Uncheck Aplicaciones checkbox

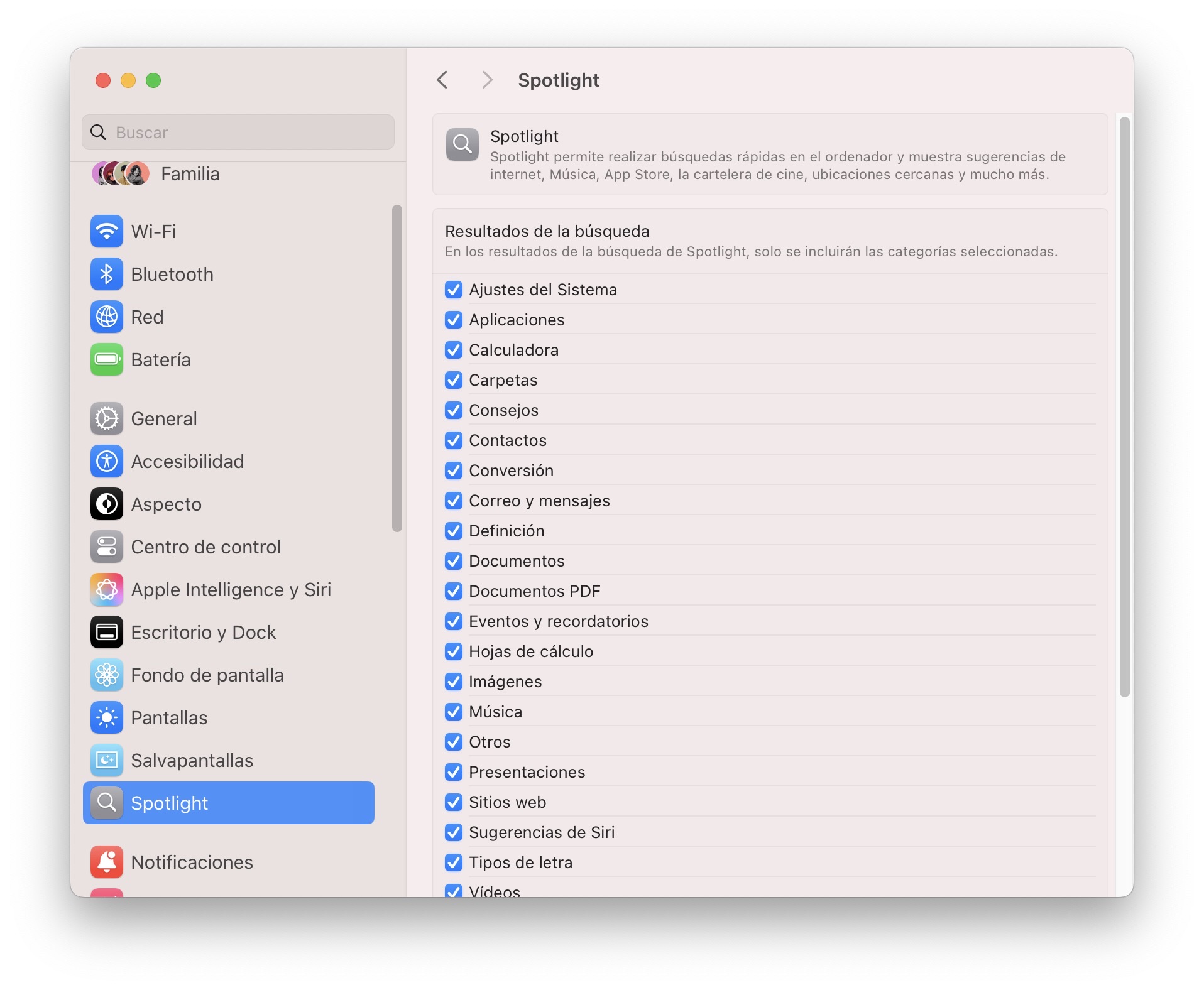click(x=454, y=320)
